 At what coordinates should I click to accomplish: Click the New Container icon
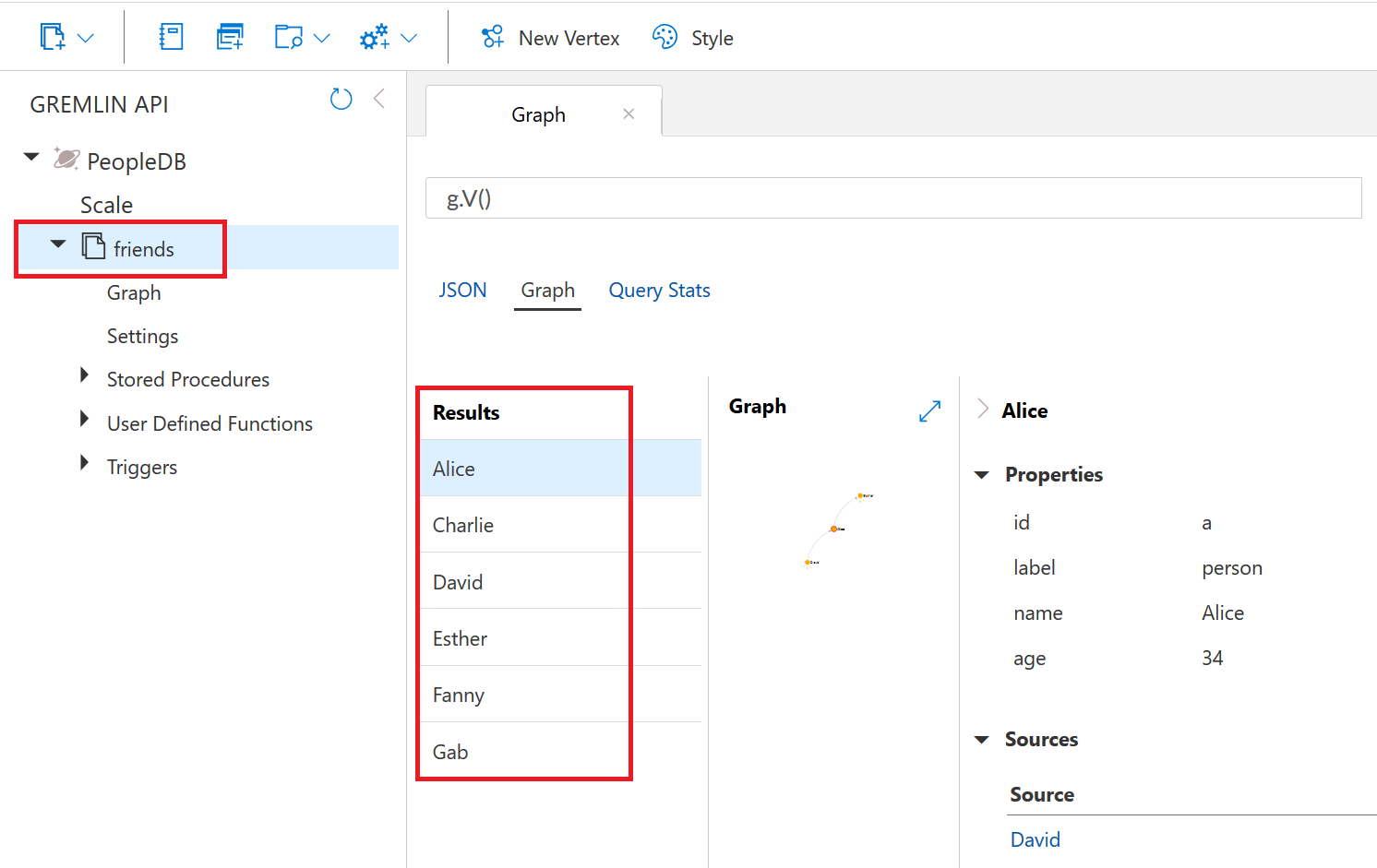(54, 38)
